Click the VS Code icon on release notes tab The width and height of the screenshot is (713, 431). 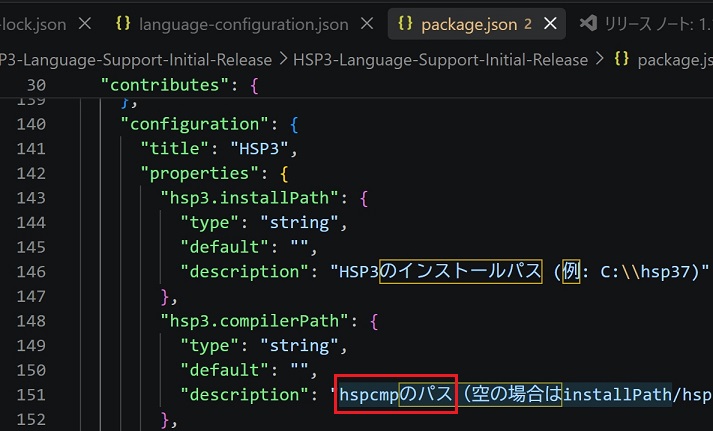tap(588, 23)
